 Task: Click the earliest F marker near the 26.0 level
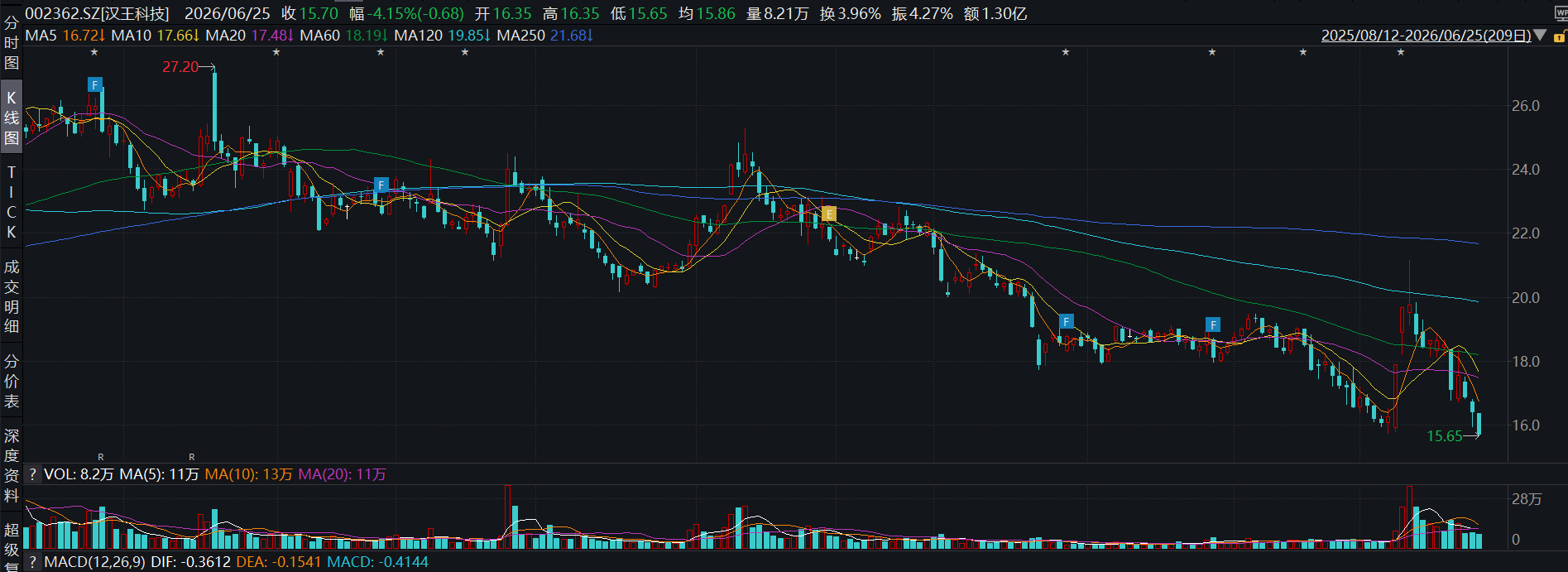pyautogui.click(x=95, y=84)
